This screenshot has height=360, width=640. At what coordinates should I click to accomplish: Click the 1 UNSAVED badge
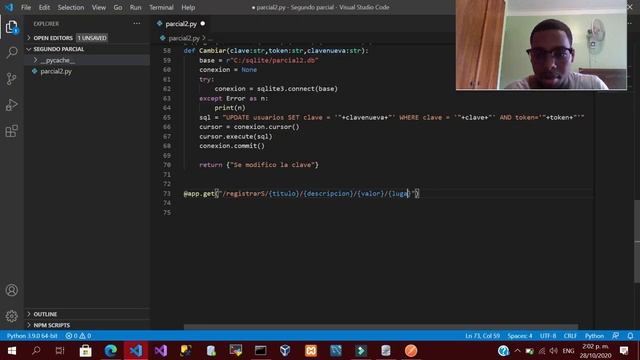pos(92,38)
